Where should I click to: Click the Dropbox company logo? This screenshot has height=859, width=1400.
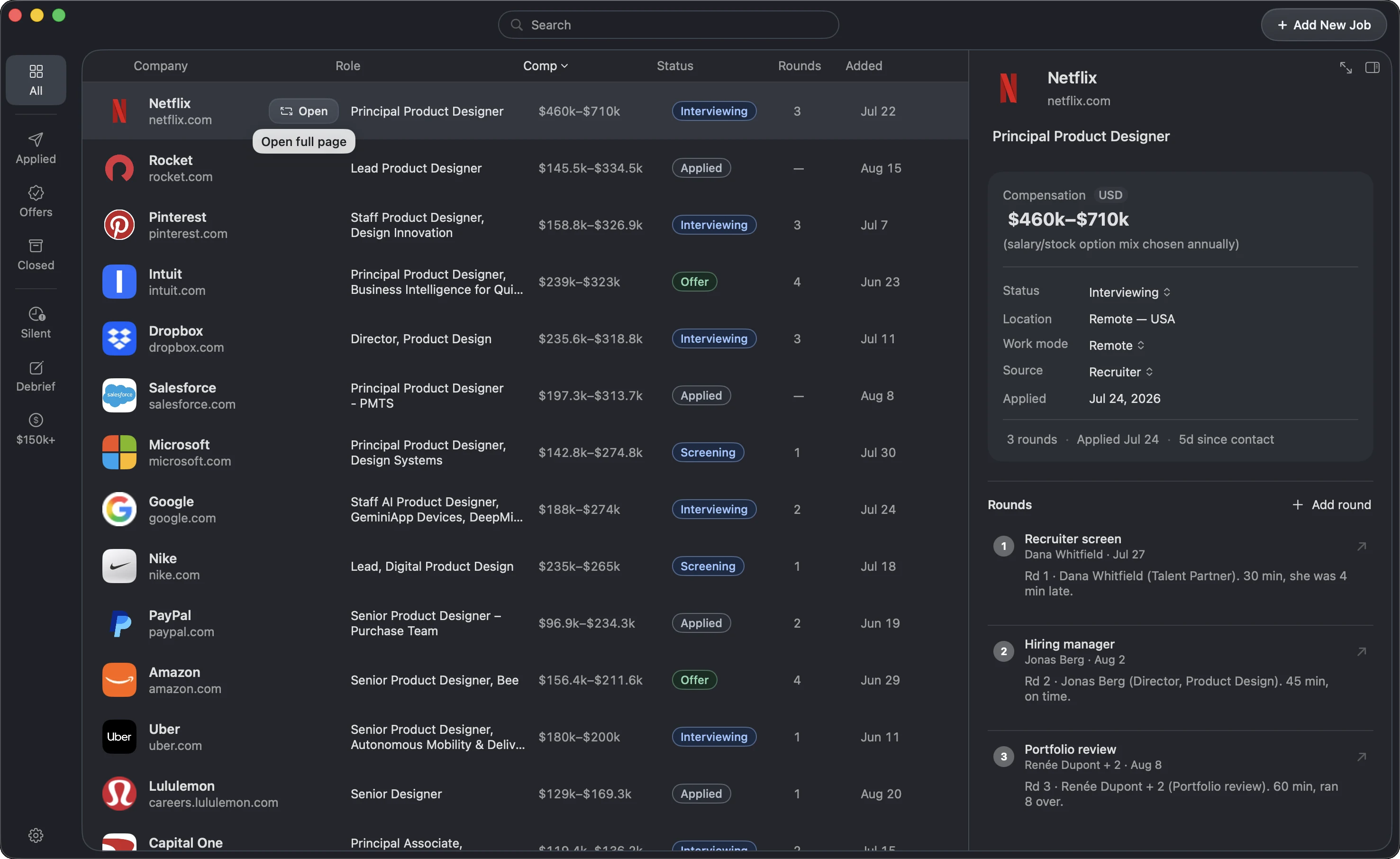(119, 339)
